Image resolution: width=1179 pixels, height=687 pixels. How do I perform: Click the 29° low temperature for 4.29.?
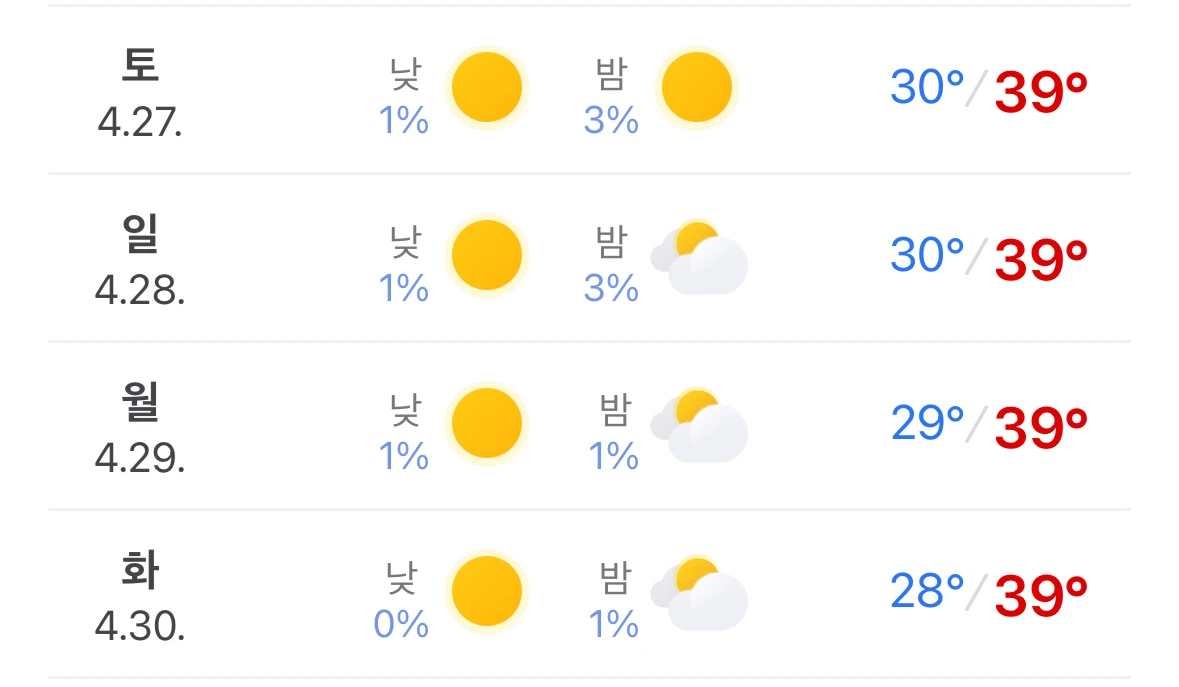point(927,423)
